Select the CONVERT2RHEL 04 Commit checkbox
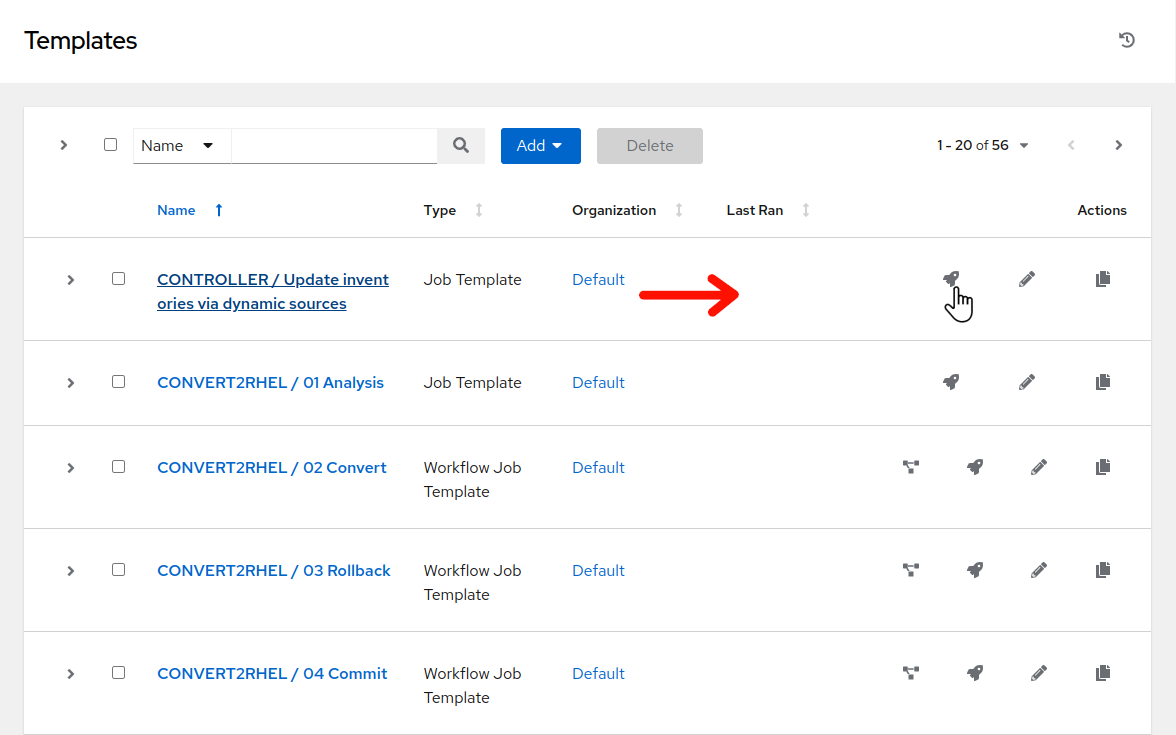1176x735 pixels. 119,673
